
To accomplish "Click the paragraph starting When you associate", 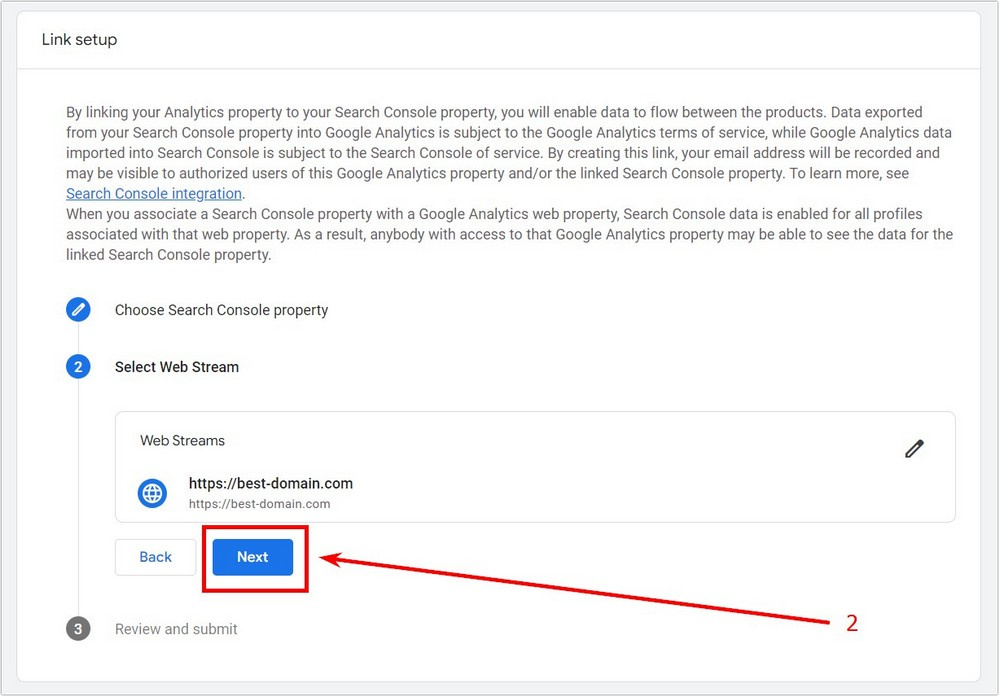I will click(x=509, y=234).
